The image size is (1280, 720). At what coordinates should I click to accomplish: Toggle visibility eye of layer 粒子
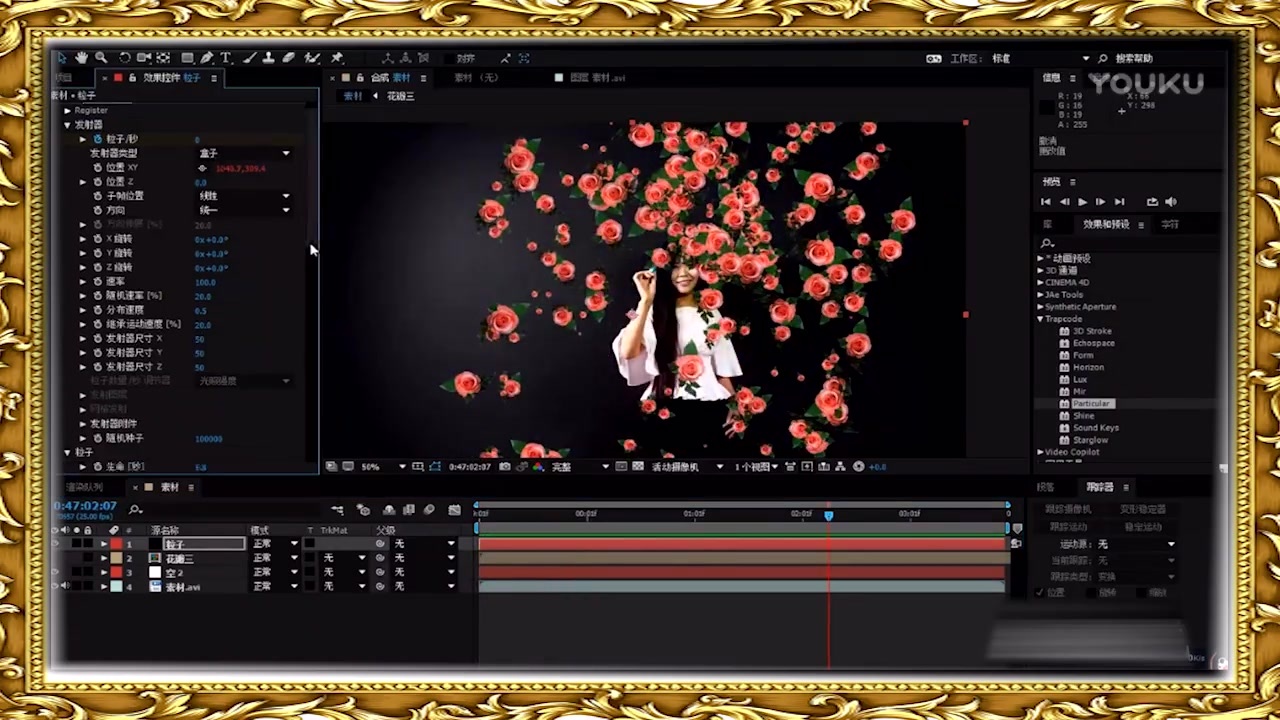click(56, 544)
